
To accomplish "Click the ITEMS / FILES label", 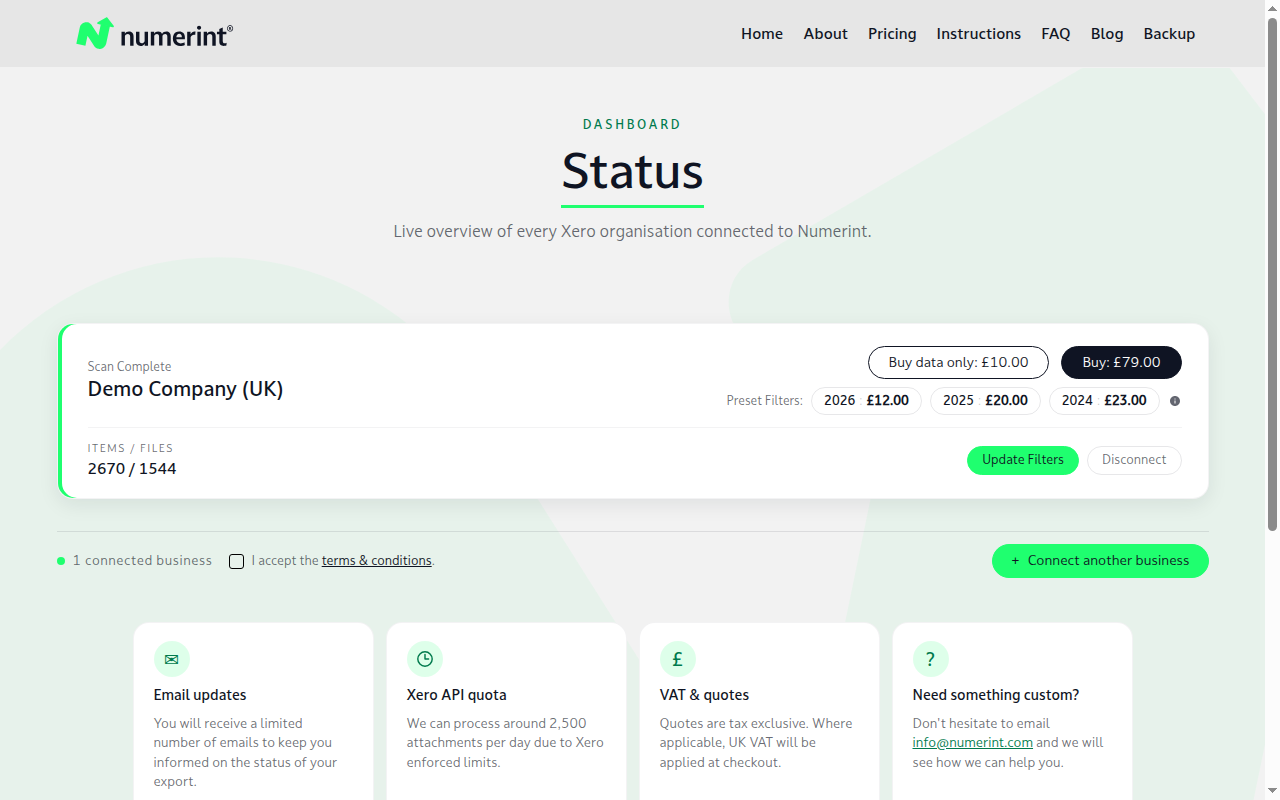I will coord(130,448).
